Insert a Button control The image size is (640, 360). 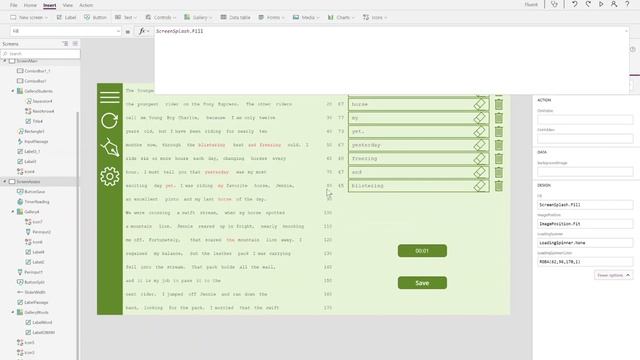[x=95, y=18]
